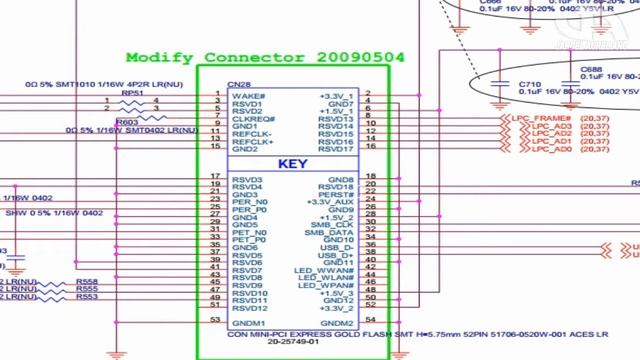The image size is (640, 360).
Task: Click the PER_P0 pin name
Action: click(x=249, y=209)
